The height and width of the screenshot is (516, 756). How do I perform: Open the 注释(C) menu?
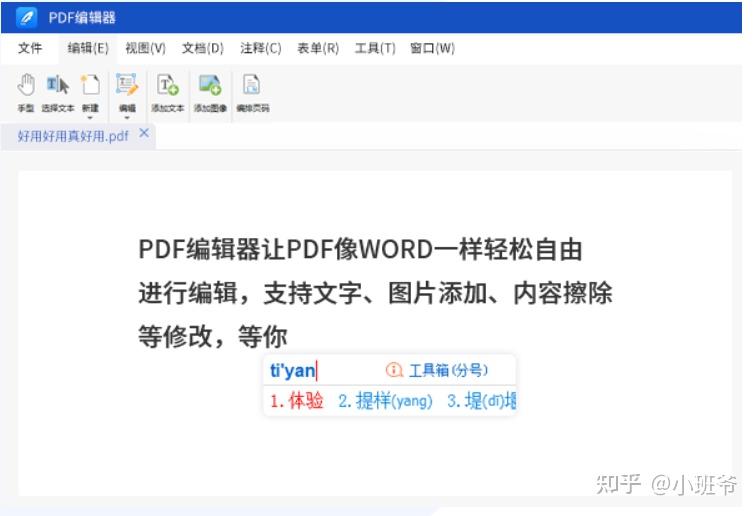[x=261, y=48]
